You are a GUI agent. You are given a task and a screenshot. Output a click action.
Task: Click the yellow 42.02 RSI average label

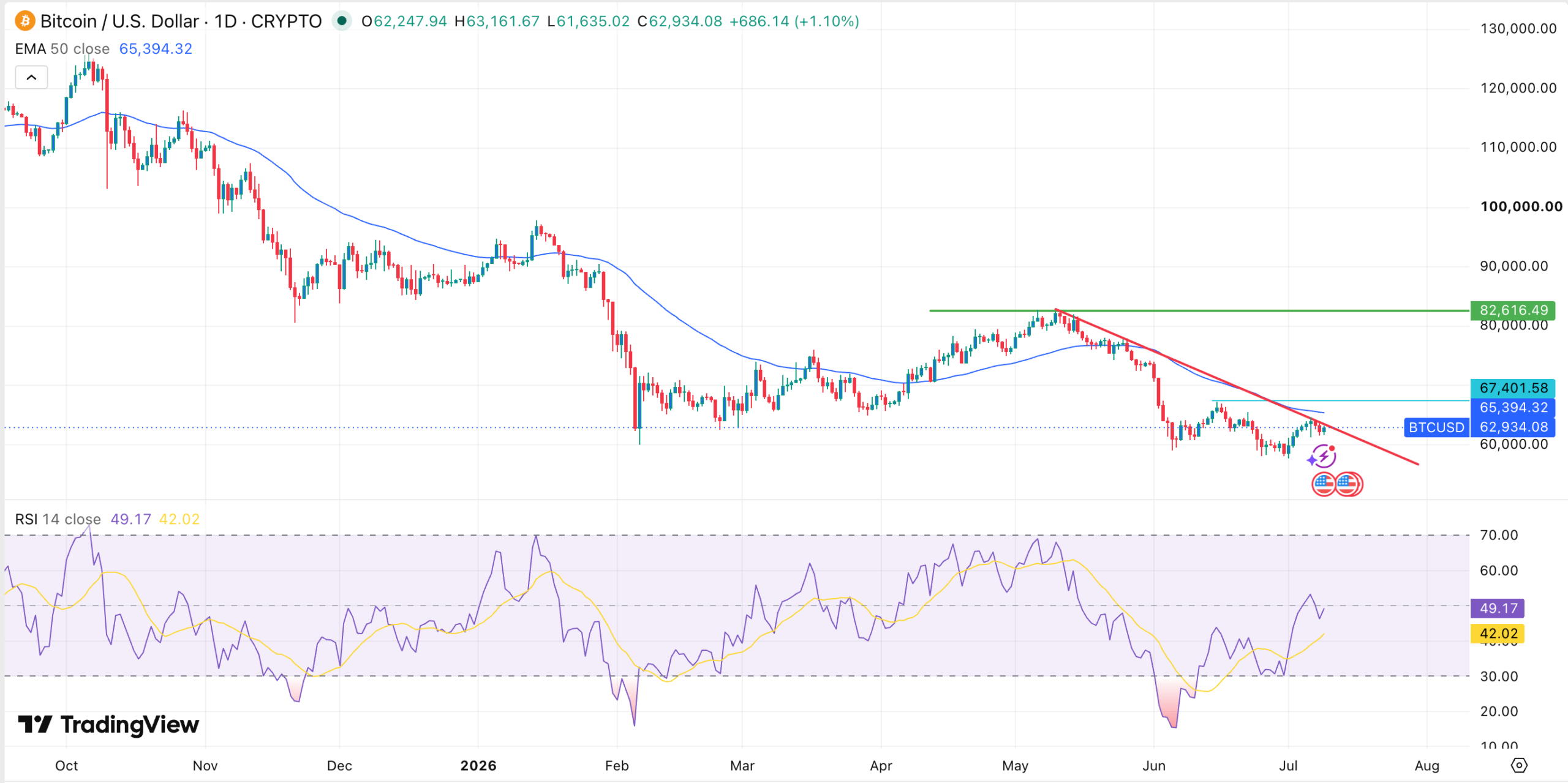coord(1498,634)
